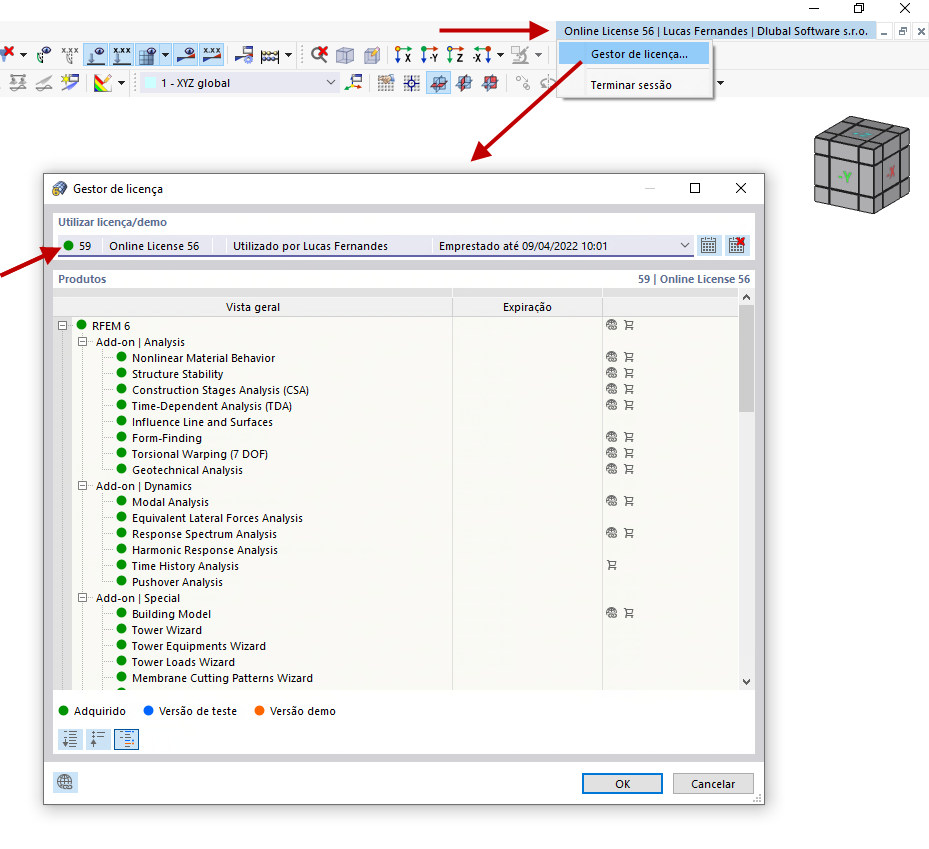The image size is (929, 849).
Task: Click the cancel-borrow calendar icon with red cross
Action: [736, 245]
